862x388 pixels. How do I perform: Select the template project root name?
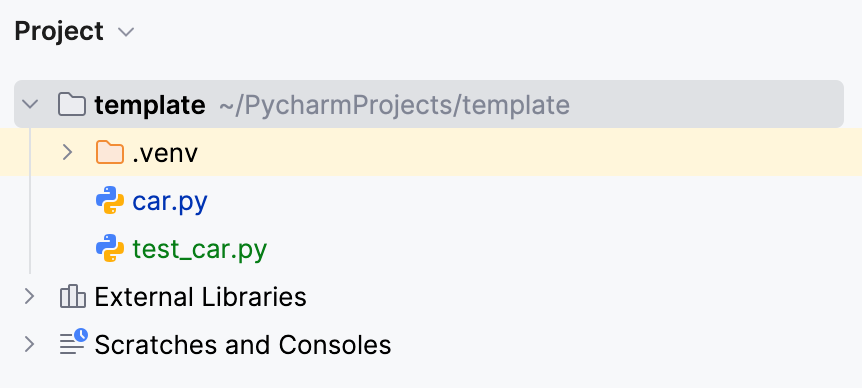point(150,104)
